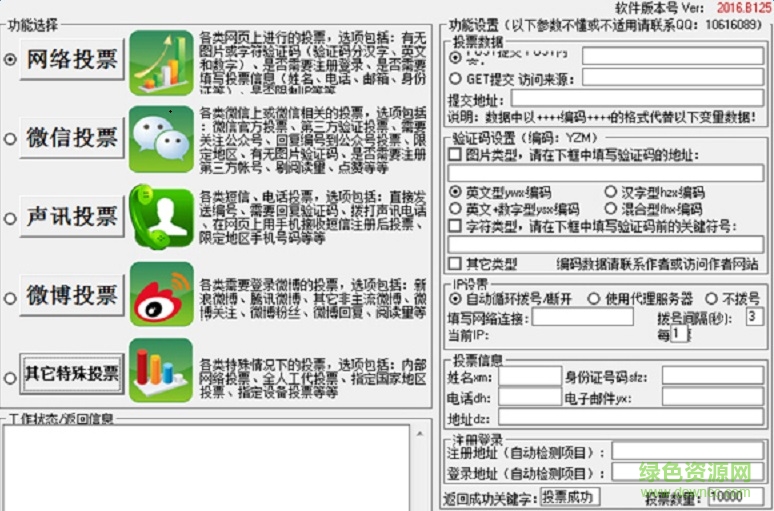Select the radio button beside 网络投票
774x511 pixels.
(x=10, y=60)
